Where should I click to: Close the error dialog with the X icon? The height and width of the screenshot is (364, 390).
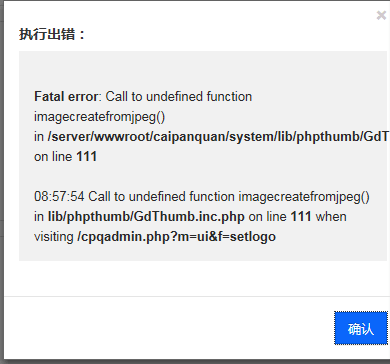click(381, 15)
